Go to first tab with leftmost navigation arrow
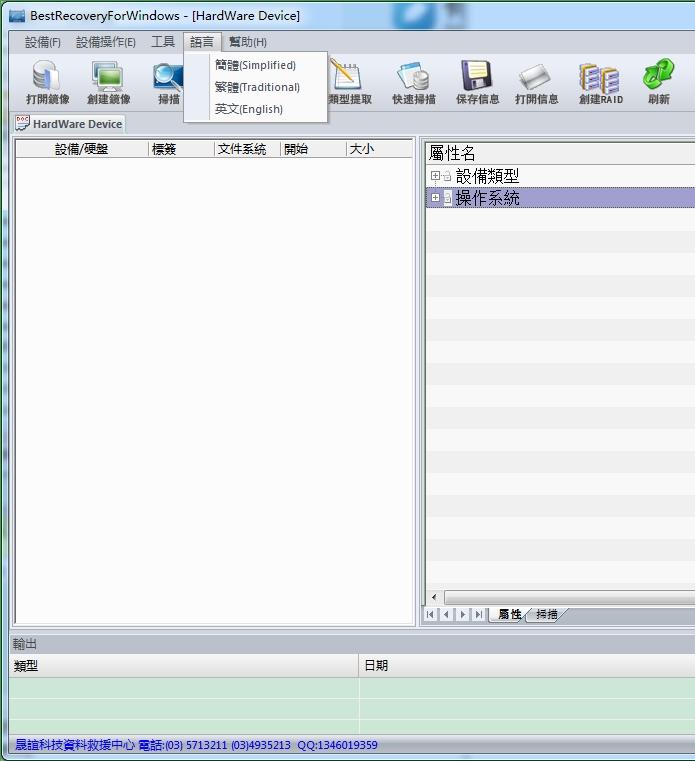 click(x=430, y=614)
